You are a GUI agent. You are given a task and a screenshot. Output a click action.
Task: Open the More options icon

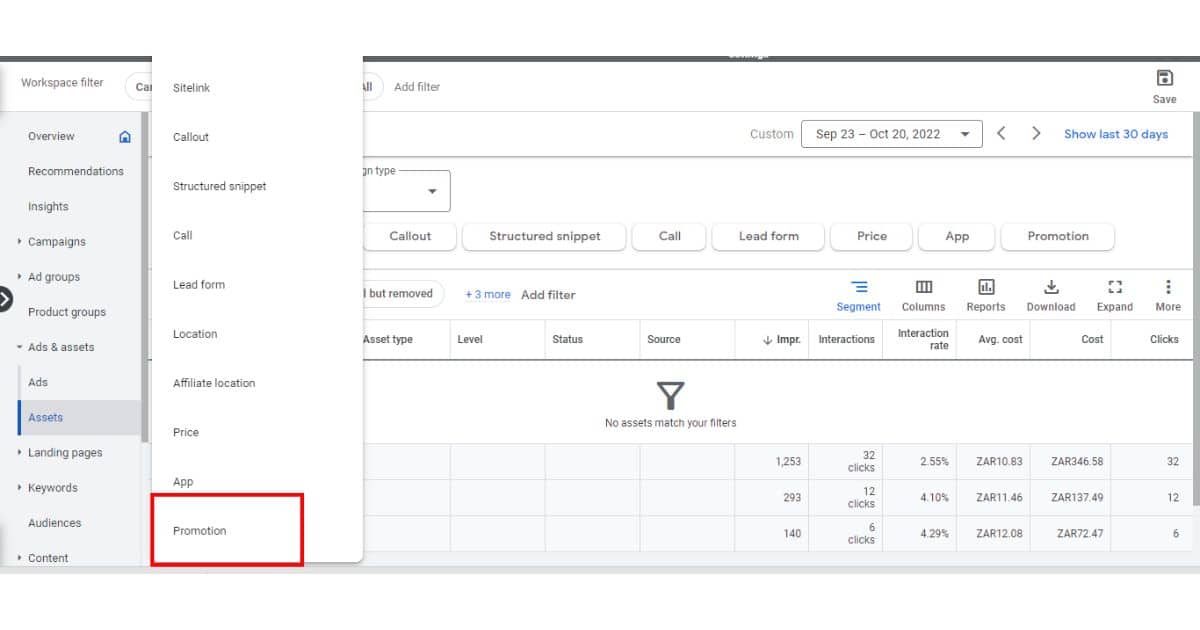coord(1167,295)
